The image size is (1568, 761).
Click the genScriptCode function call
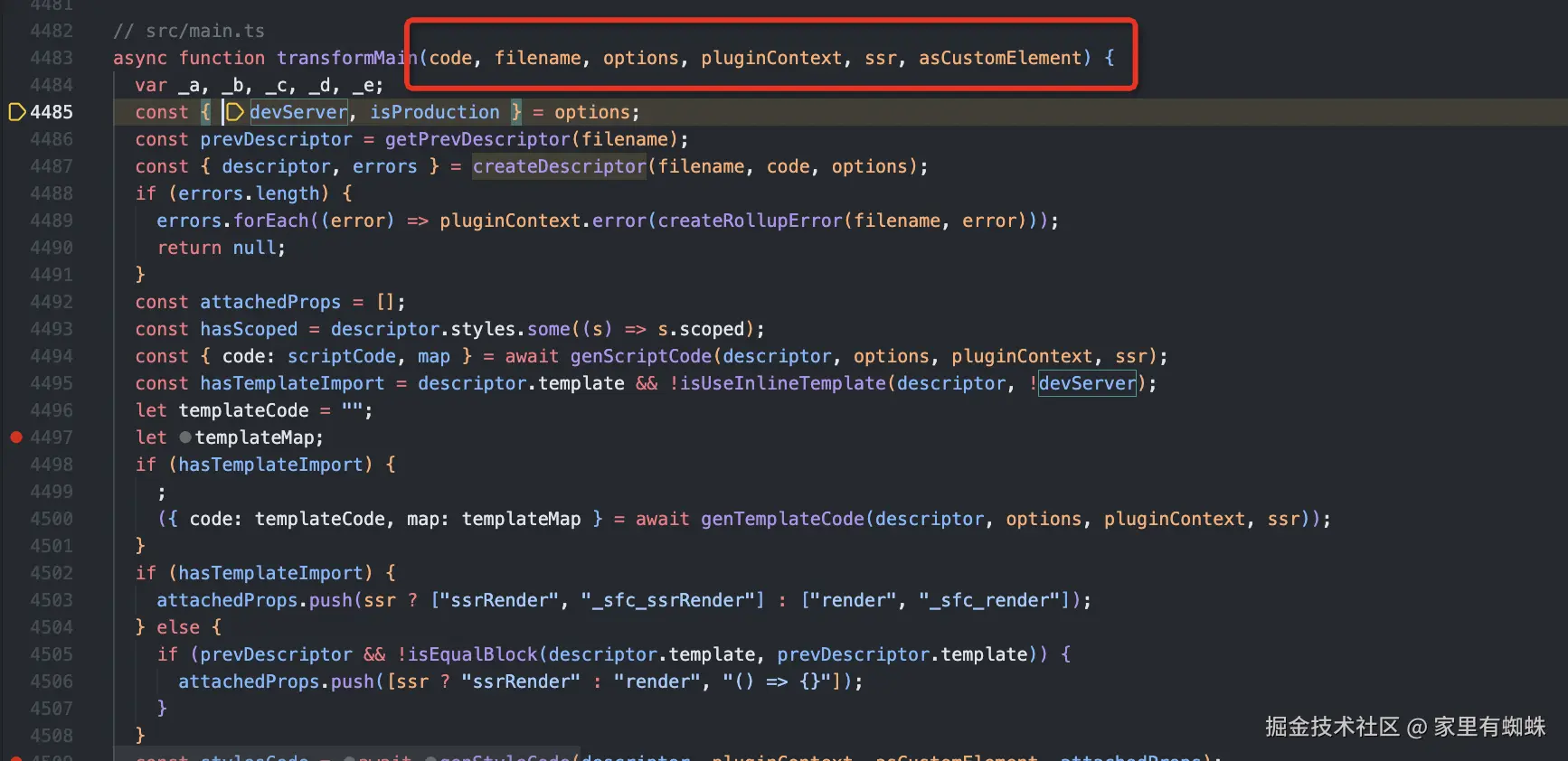pos(641,356)
